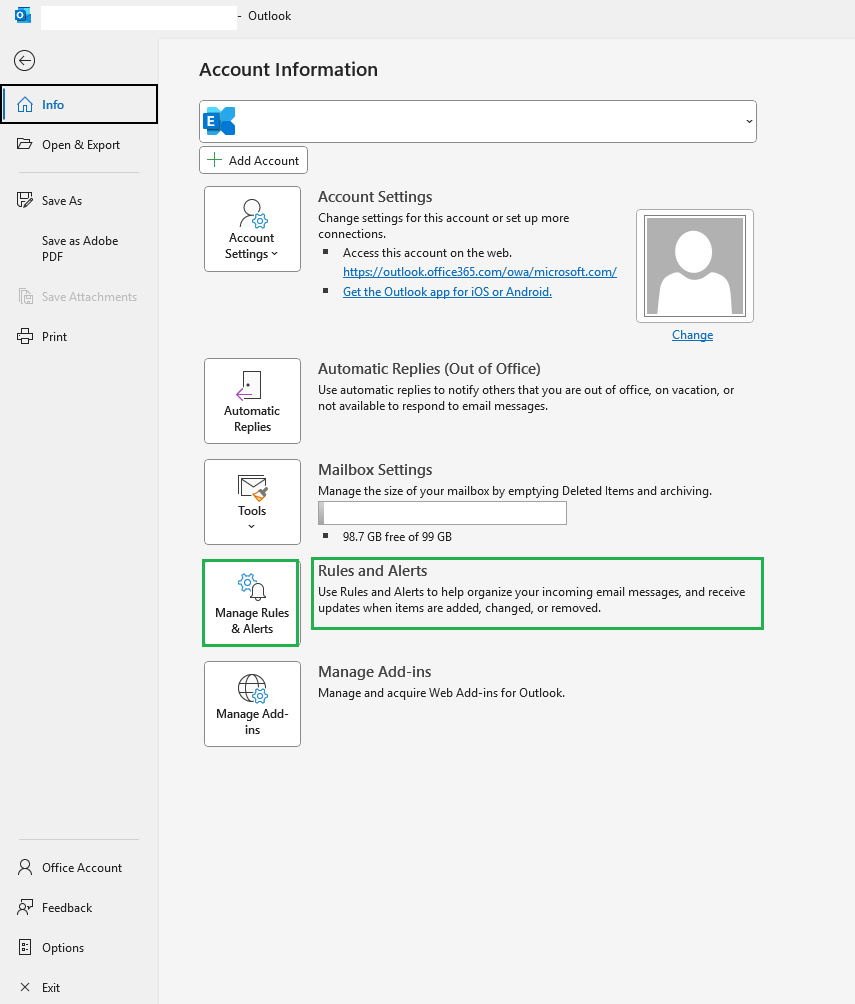Click the Add Account button

tap(253, 160)
